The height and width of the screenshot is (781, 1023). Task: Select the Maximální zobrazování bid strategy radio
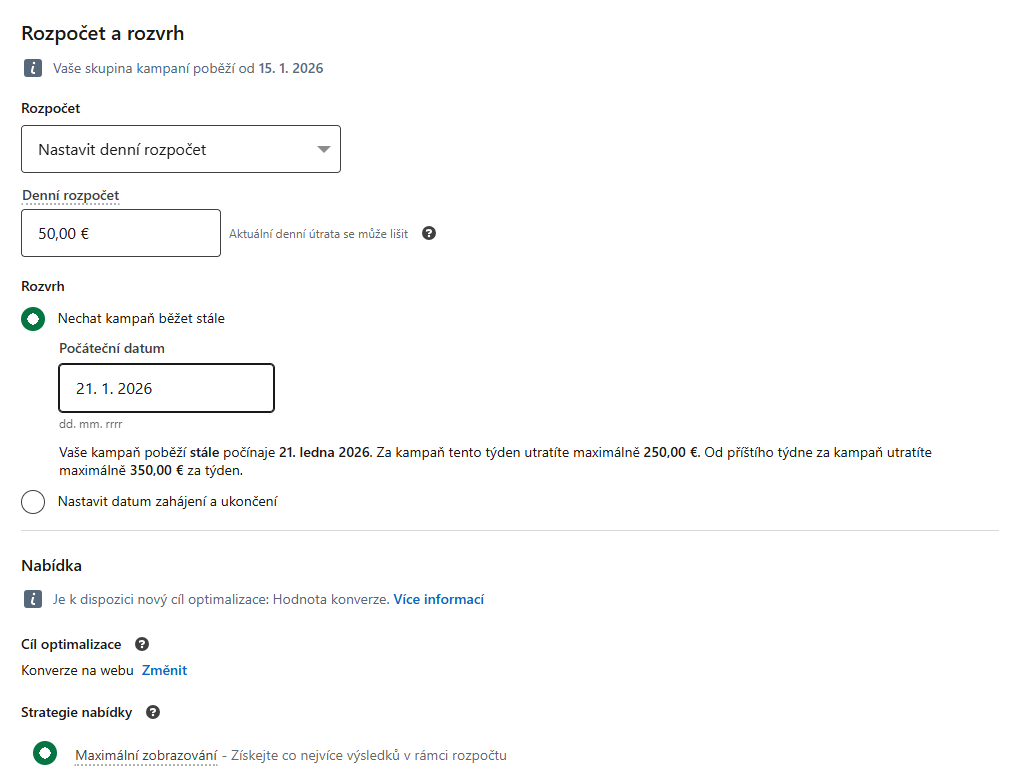pyautogui.click(x=45, y=753)
